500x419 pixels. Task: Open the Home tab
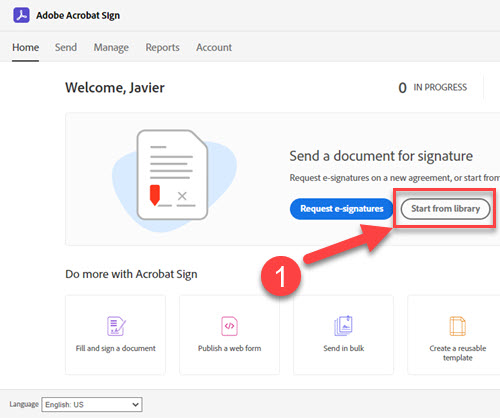[26, 47]
